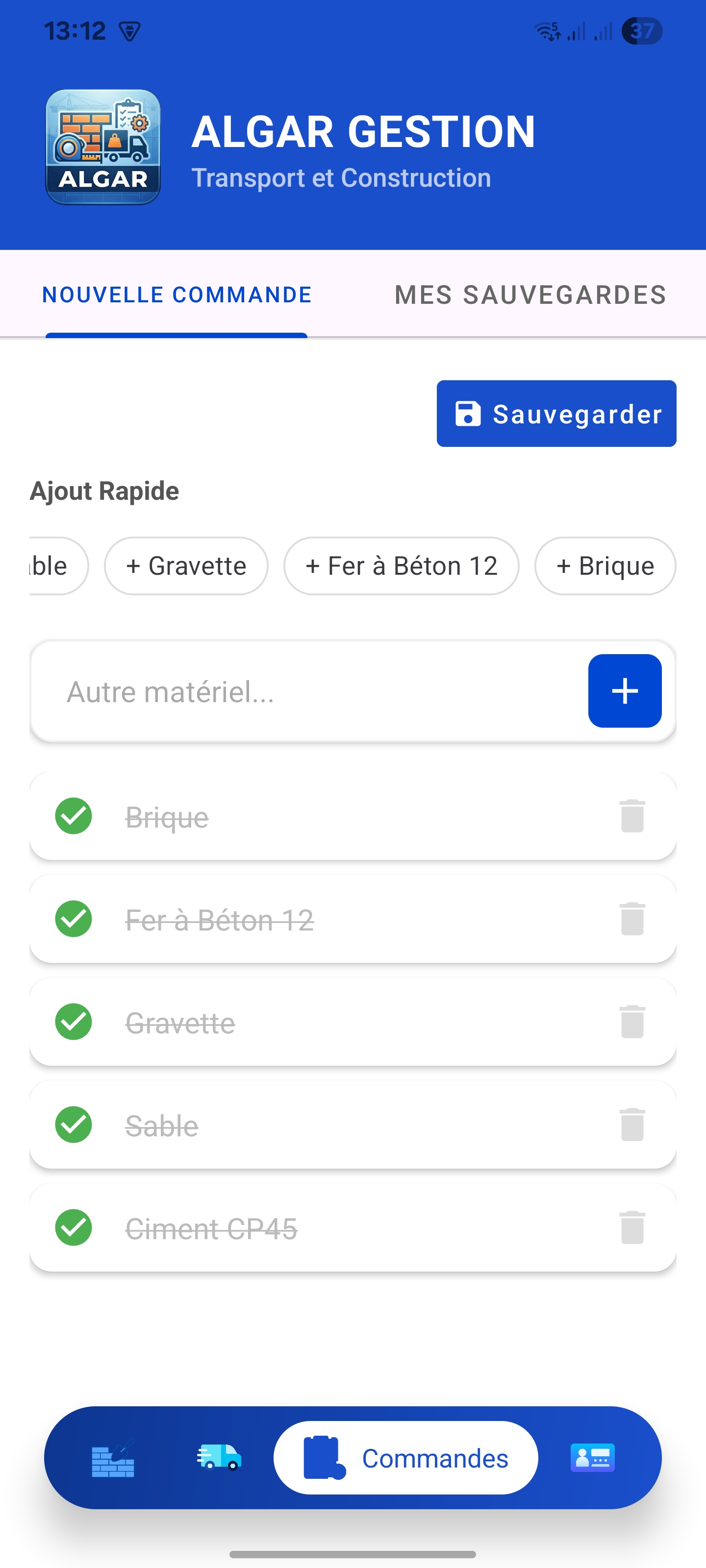Uncheck the Sable item checkmark
This screenshot has height=1568, width=706.
pyautogui.click(x=74, y=1124)
